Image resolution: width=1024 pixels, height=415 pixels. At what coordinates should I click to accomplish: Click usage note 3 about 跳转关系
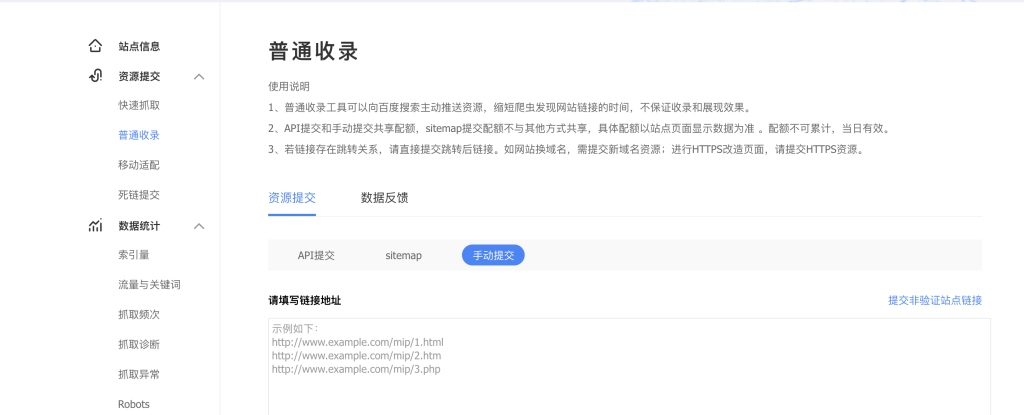568,149
